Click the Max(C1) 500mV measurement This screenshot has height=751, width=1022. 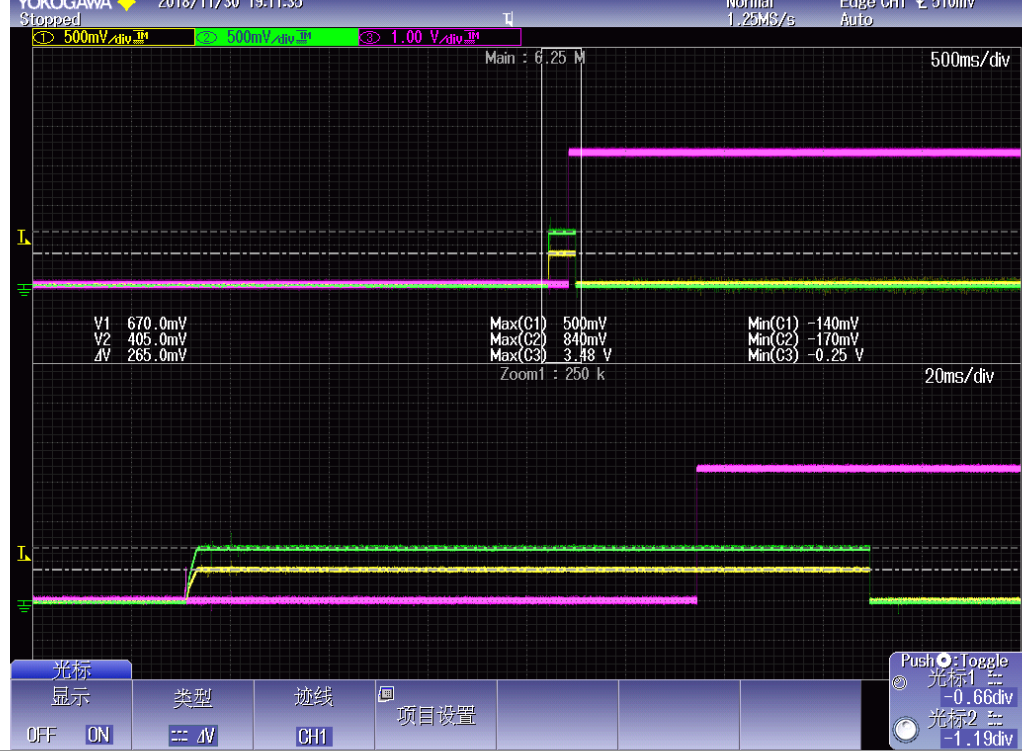(x=548, y=323)
